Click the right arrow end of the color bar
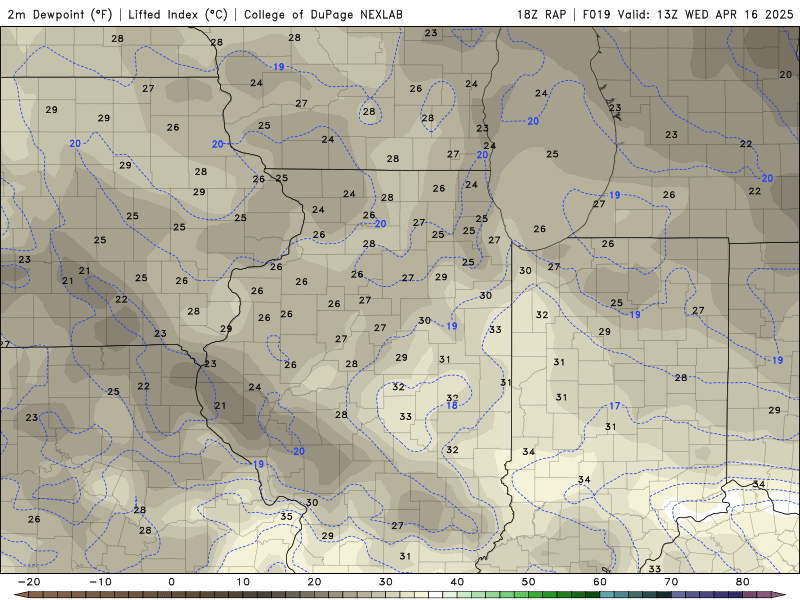The width and height of the screenshot is (800, 600). (780, 595)
